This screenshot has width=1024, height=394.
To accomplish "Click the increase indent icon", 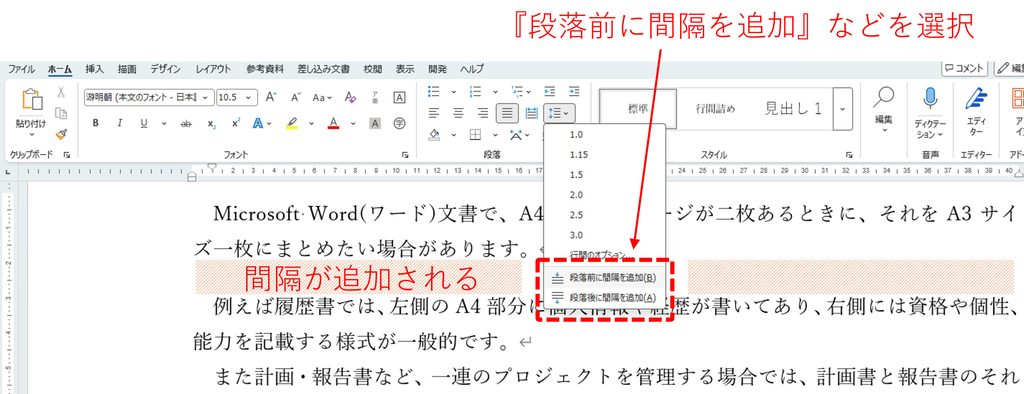I will pyautogui.click(x=573, y=91).
